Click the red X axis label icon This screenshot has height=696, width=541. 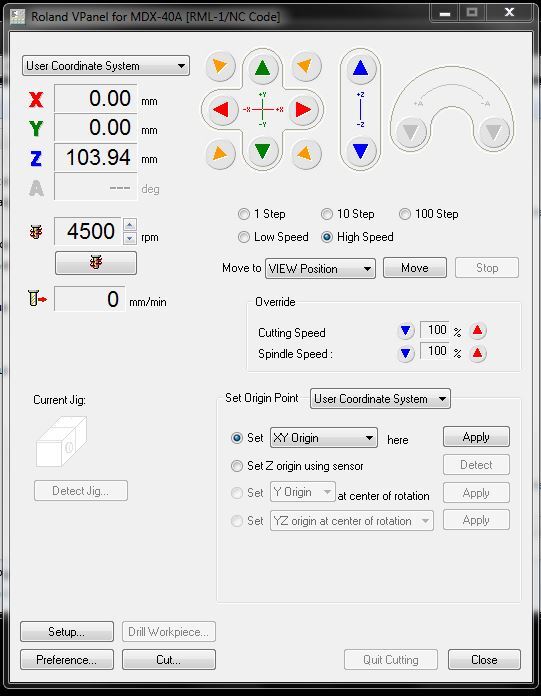click(x=36, y=99)
